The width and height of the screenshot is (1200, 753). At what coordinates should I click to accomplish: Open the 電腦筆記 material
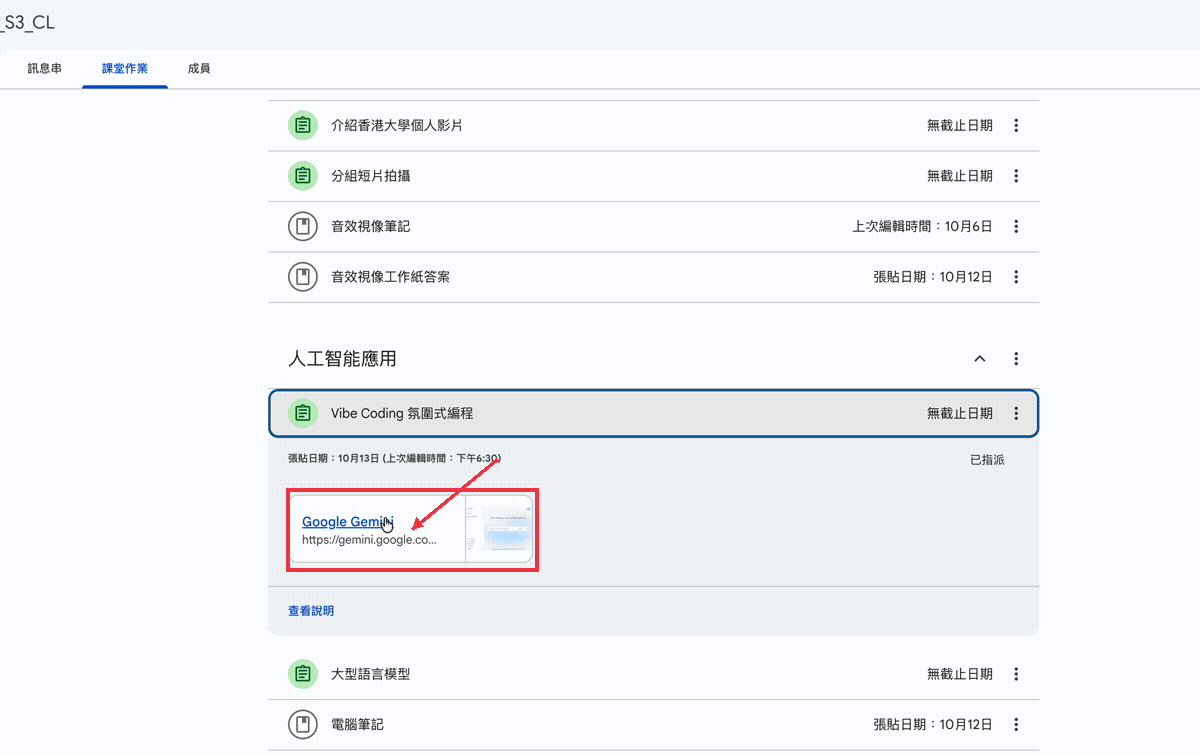click(x=358, y=724)
